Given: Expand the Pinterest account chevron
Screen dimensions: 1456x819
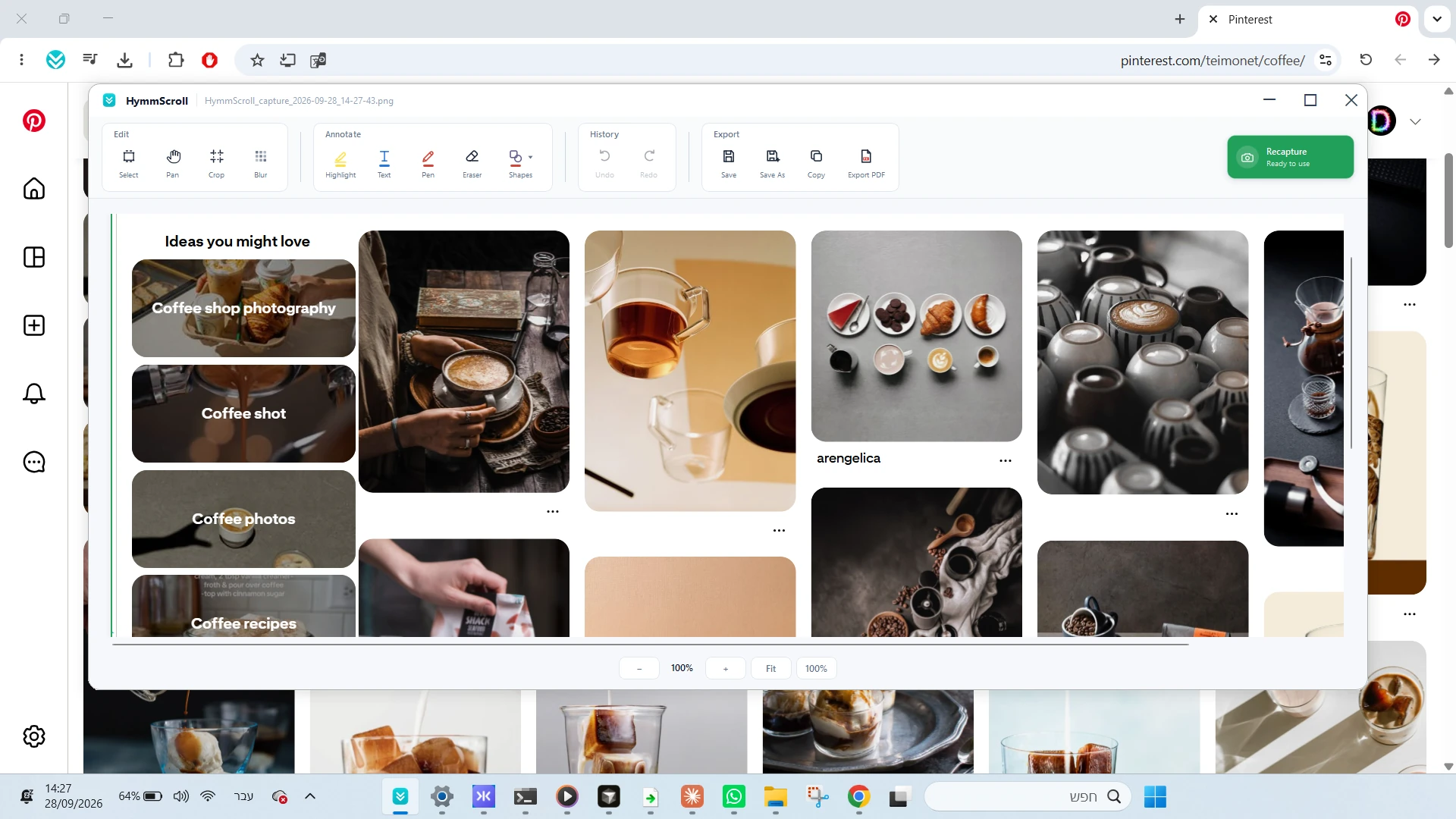Looking at the screenshot, I should click(x=1415, y=121).
